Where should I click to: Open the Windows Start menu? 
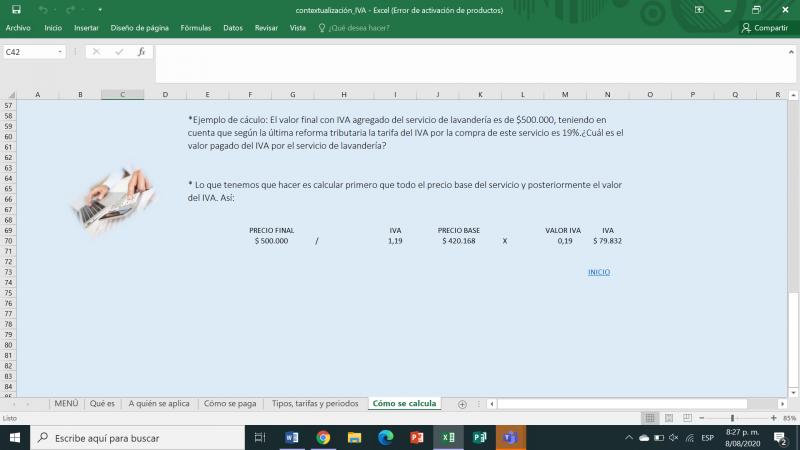pos(15,438)
